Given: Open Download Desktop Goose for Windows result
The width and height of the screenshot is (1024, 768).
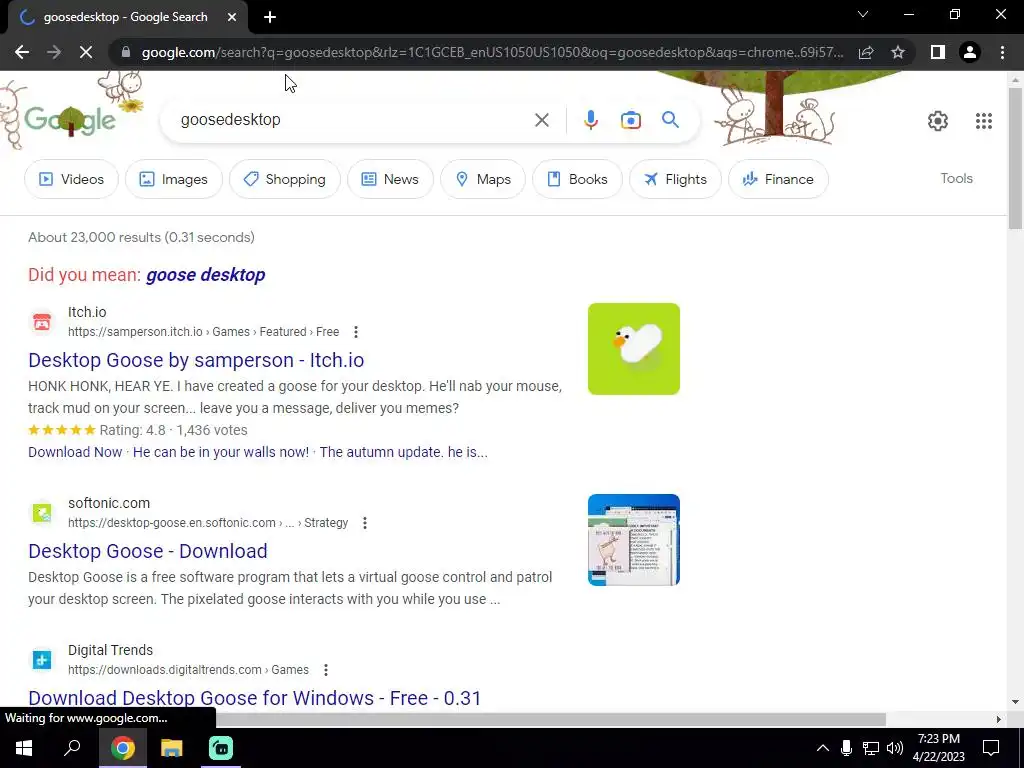Looking at the screenshot, I should tap(255, 698).
